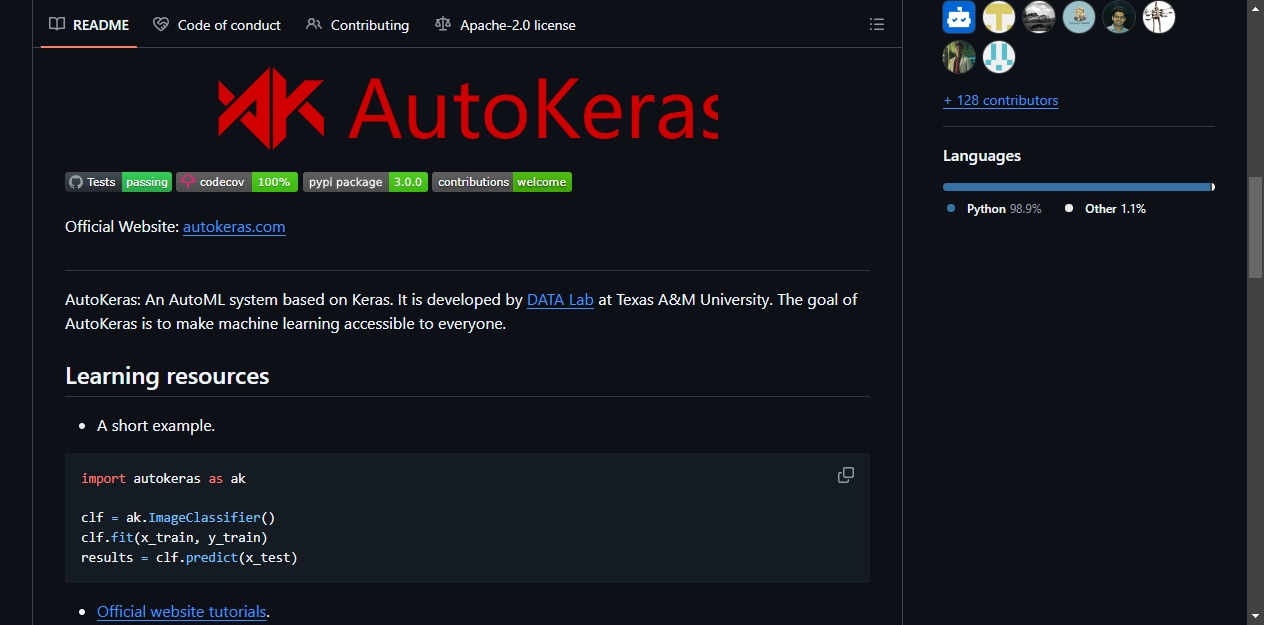Click the 'A short example.' text
The height and width of the screenshot is (625, 1264).
(156, 426)
